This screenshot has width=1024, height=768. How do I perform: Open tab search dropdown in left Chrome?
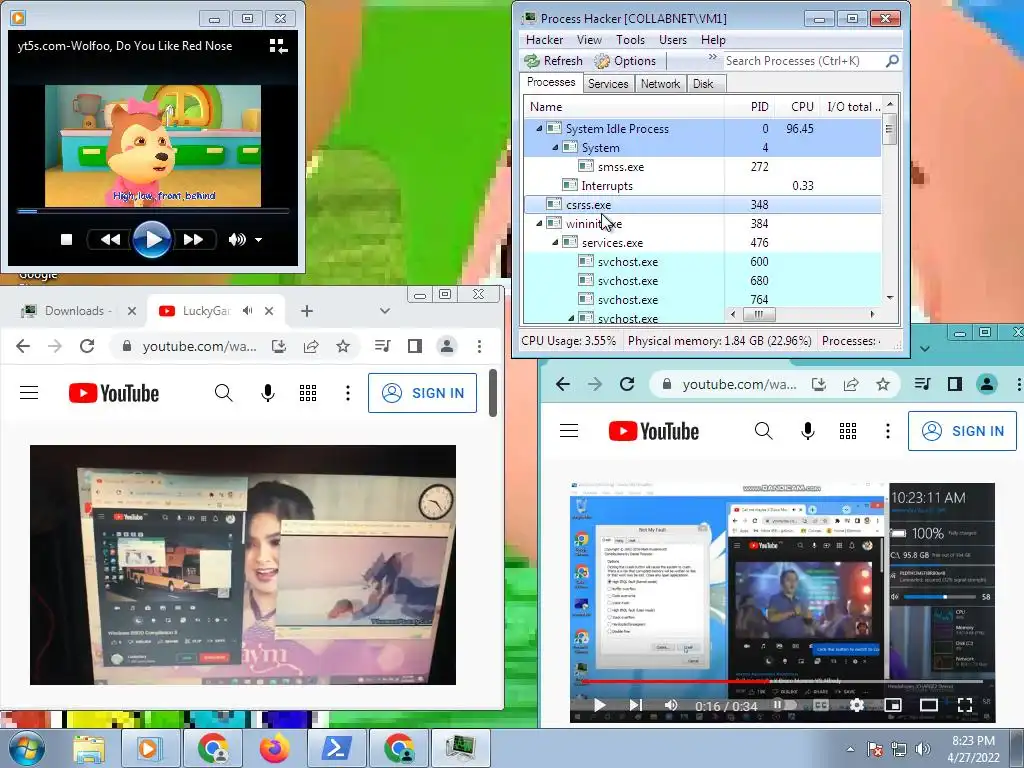[385, 311]
